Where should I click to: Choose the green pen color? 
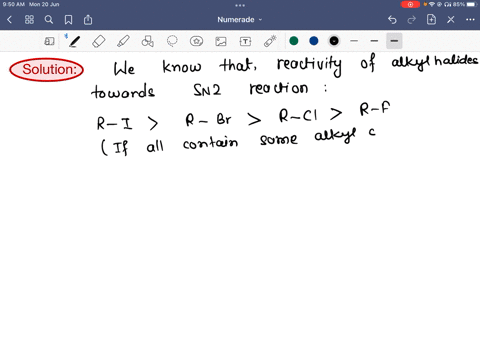294,41
